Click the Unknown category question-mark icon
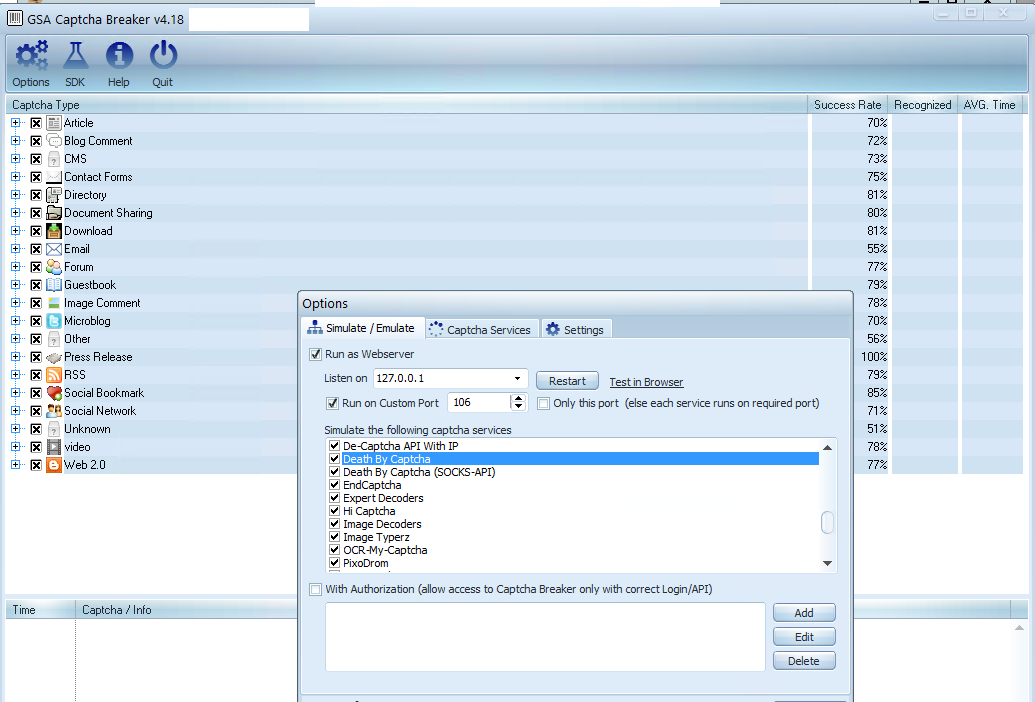 coord(54,429)
